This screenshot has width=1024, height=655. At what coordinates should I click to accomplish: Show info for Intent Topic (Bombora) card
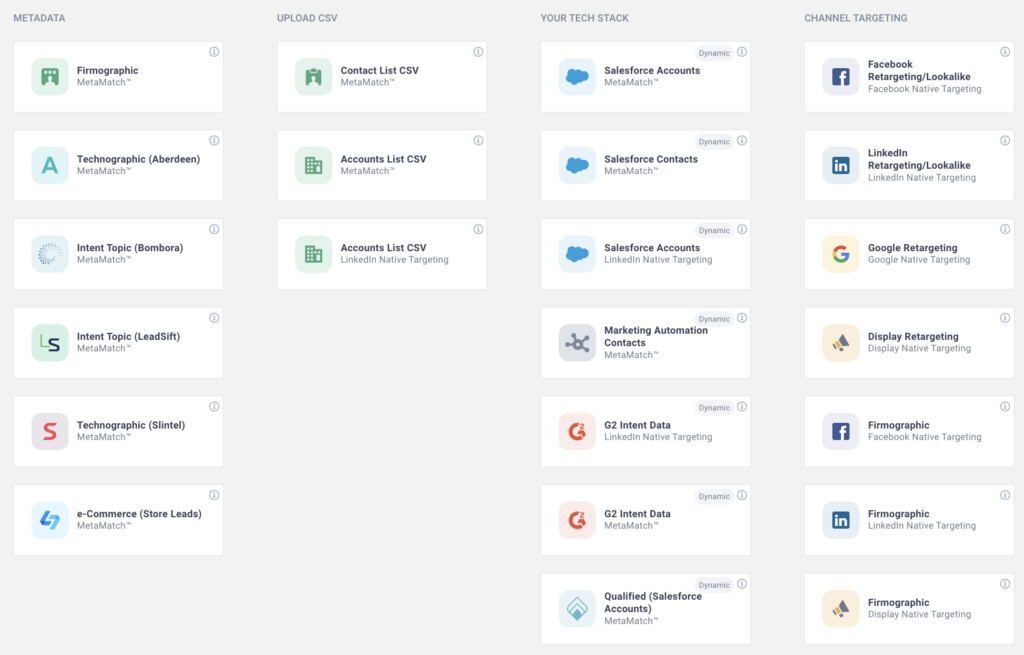coord(214,229)
